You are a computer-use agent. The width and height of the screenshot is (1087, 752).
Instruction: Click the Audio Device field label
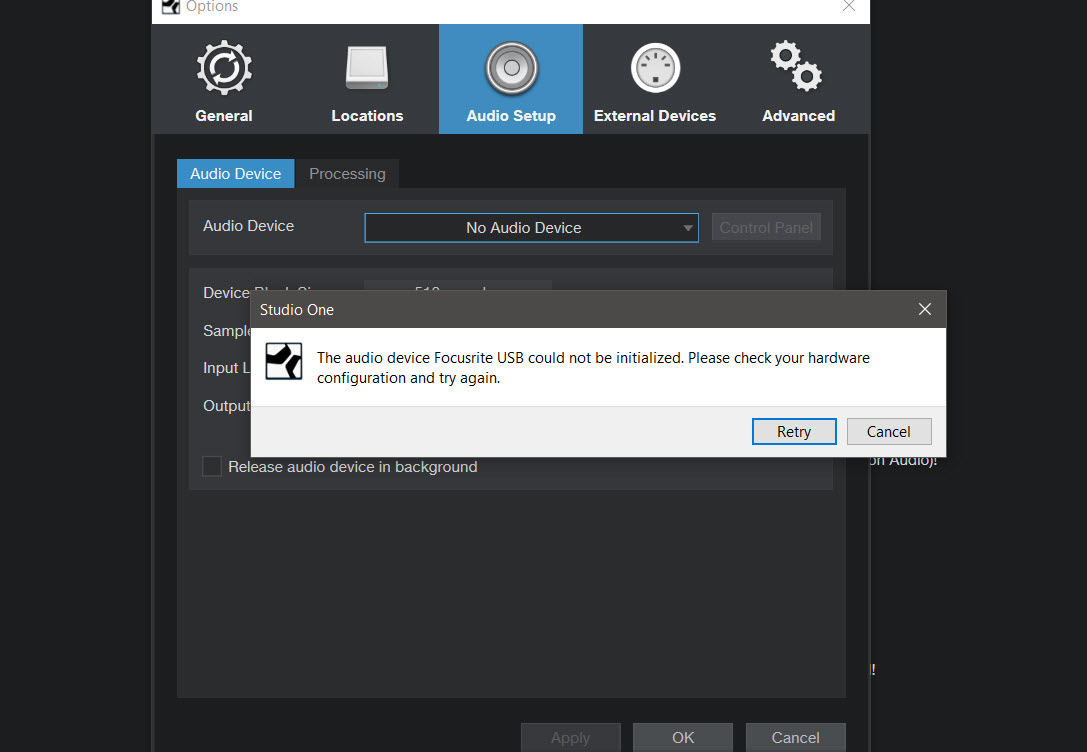248,226
